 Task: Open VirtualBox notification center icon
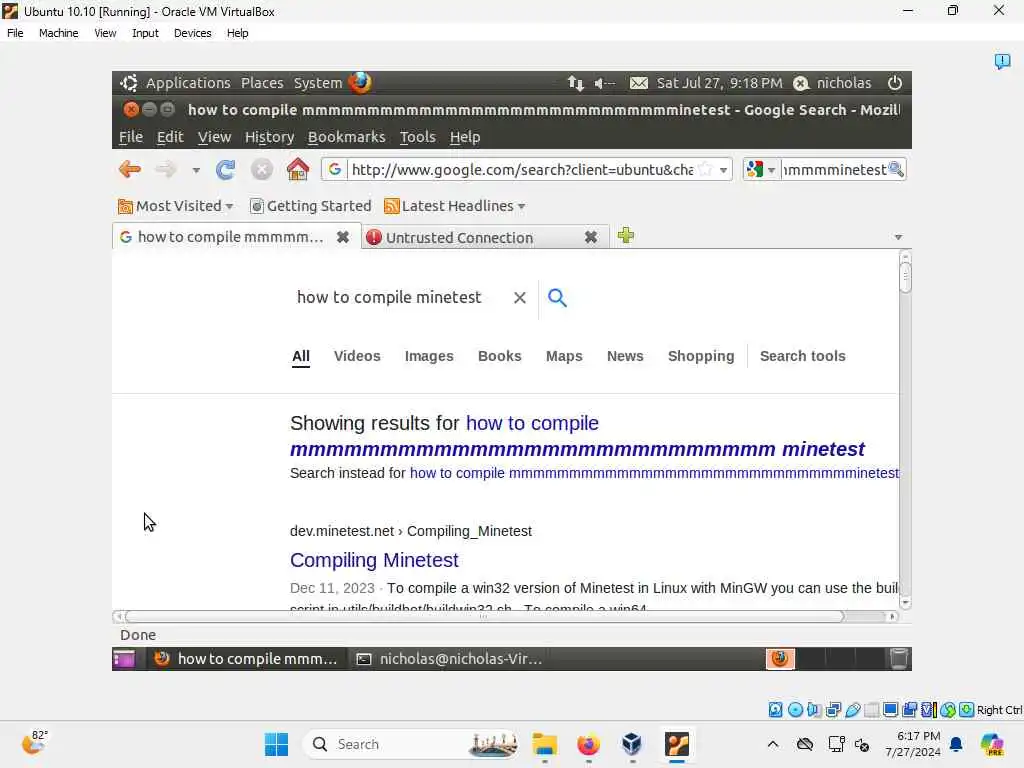1002,61
